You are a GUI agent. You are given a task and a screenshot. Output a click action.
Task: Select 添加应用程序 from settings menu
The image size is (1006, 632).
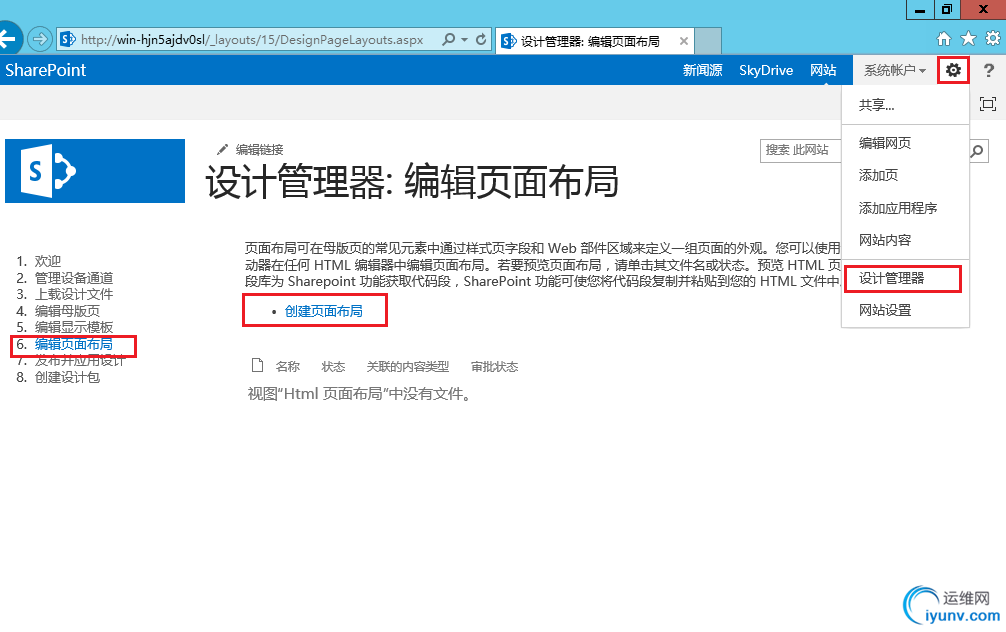coord(905,208)
